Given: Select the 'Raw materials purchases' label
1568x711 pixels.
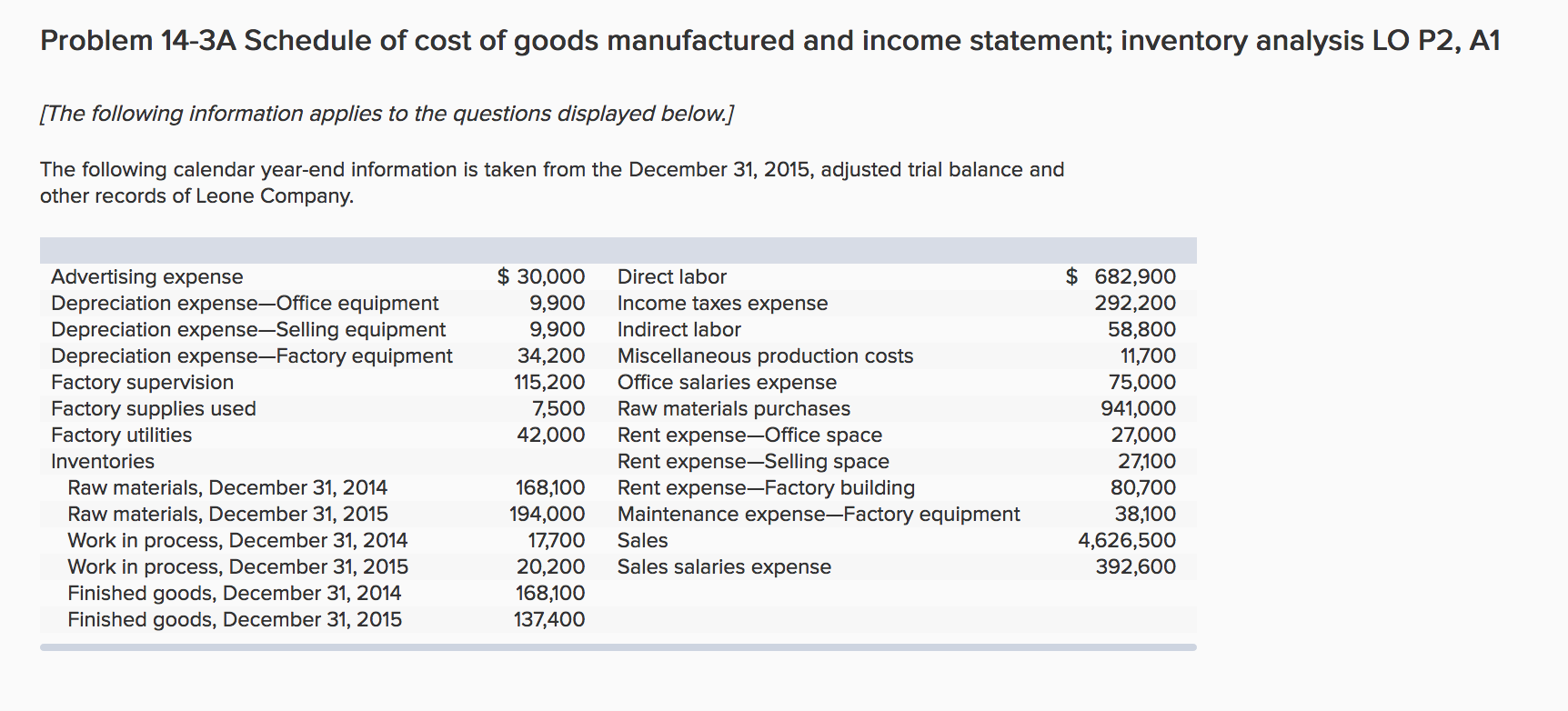Looking at the screenshot, I should pos(734,408).
